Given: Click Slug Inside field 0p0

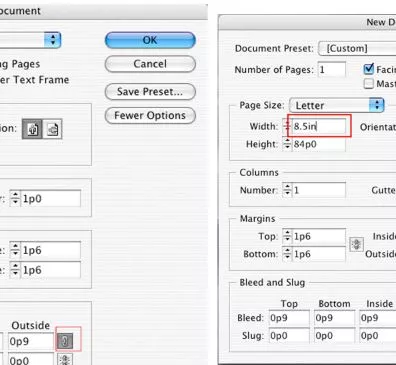Looking at the screenshot, I should (x=378, y=336).
